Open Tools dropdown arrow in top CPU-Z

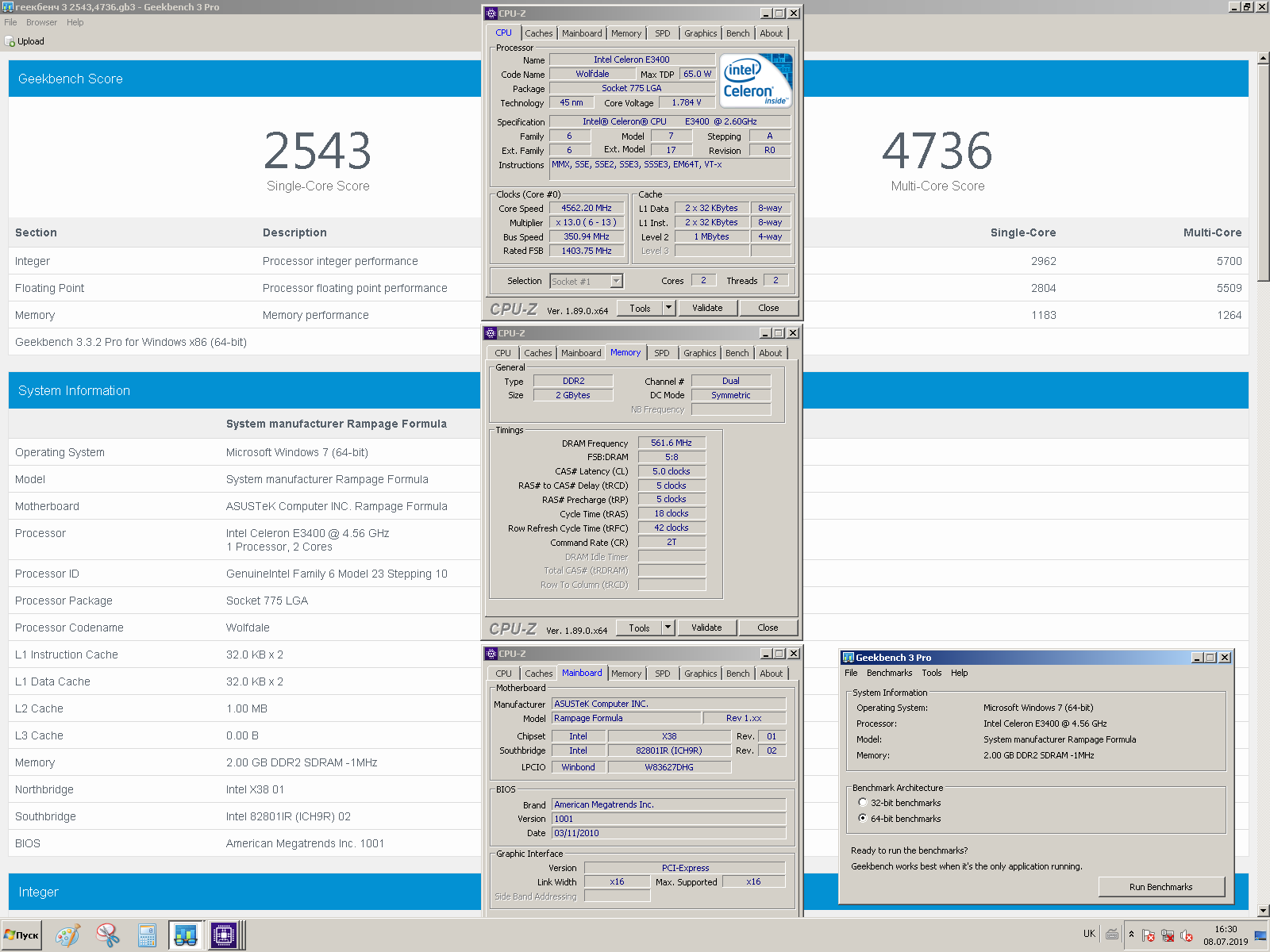668,308
